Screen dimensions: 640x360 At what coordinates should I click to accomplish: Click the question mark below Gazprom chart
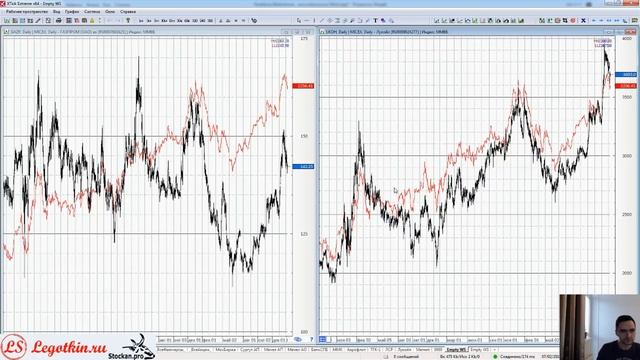311,340
